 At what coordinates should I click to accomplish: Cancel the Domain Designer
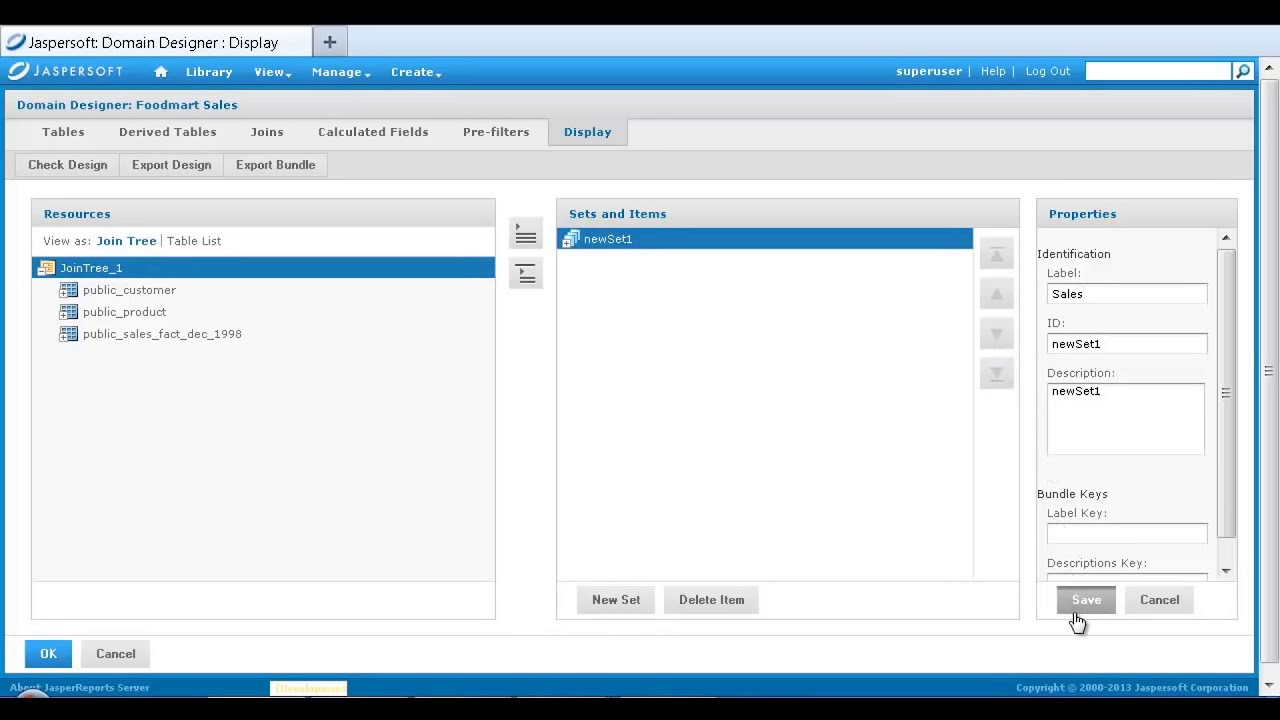pyautogui.click(x=115, y=654)
